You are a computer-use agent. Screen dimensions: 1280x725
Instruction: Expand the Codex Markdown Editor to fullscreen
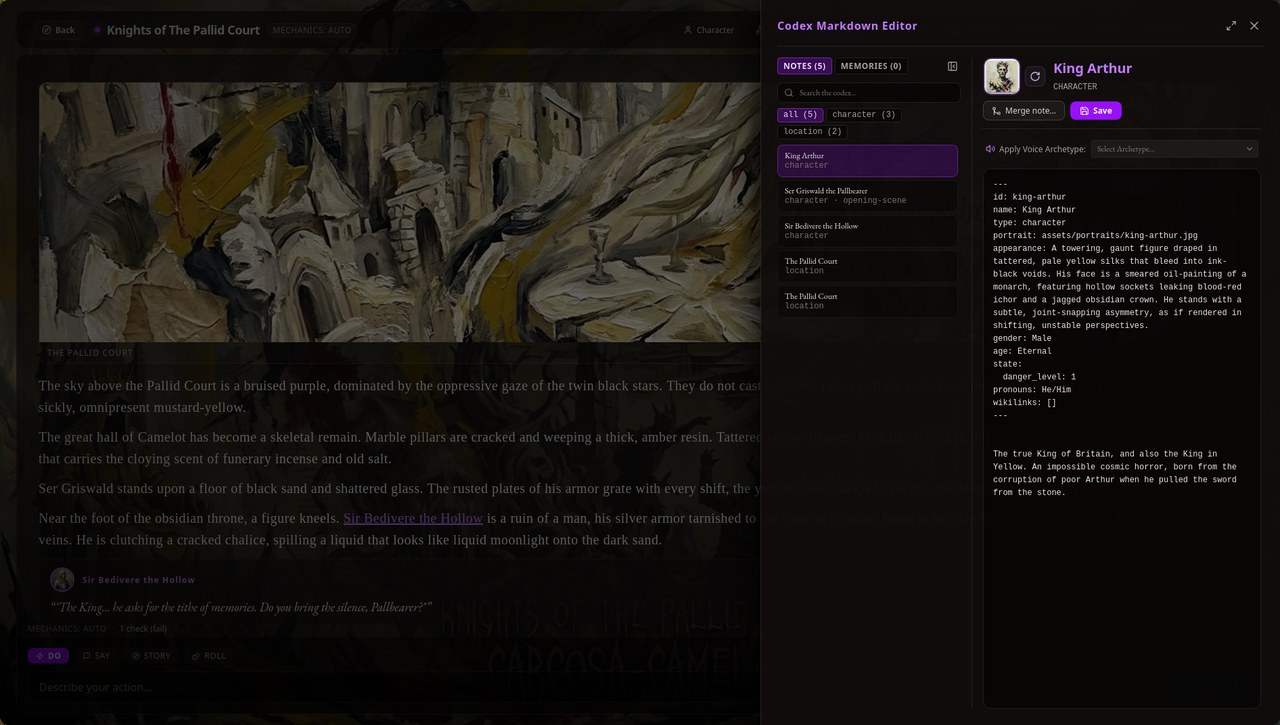click(x=1231, y=26)
